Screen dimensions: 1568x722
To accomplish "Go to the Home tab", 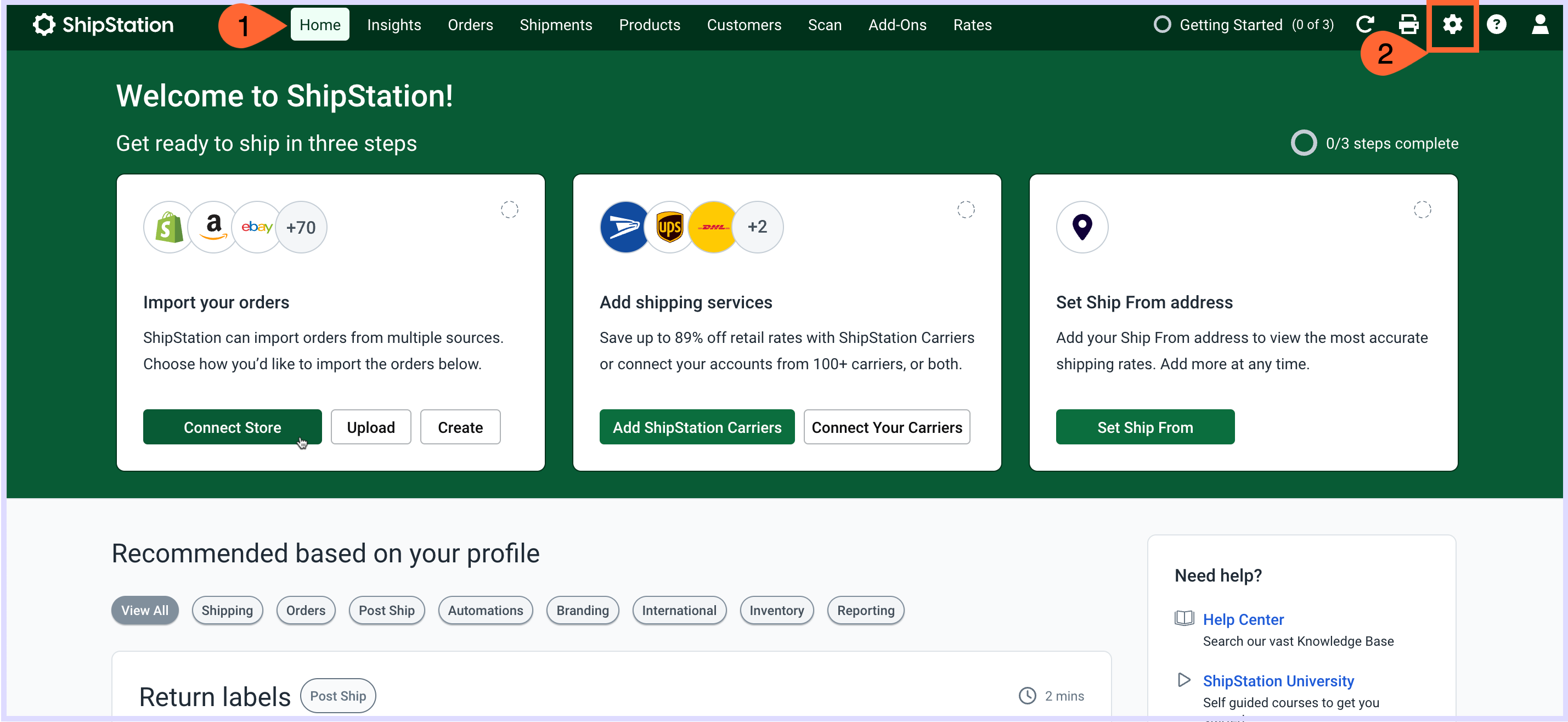I will click(319, 24).
